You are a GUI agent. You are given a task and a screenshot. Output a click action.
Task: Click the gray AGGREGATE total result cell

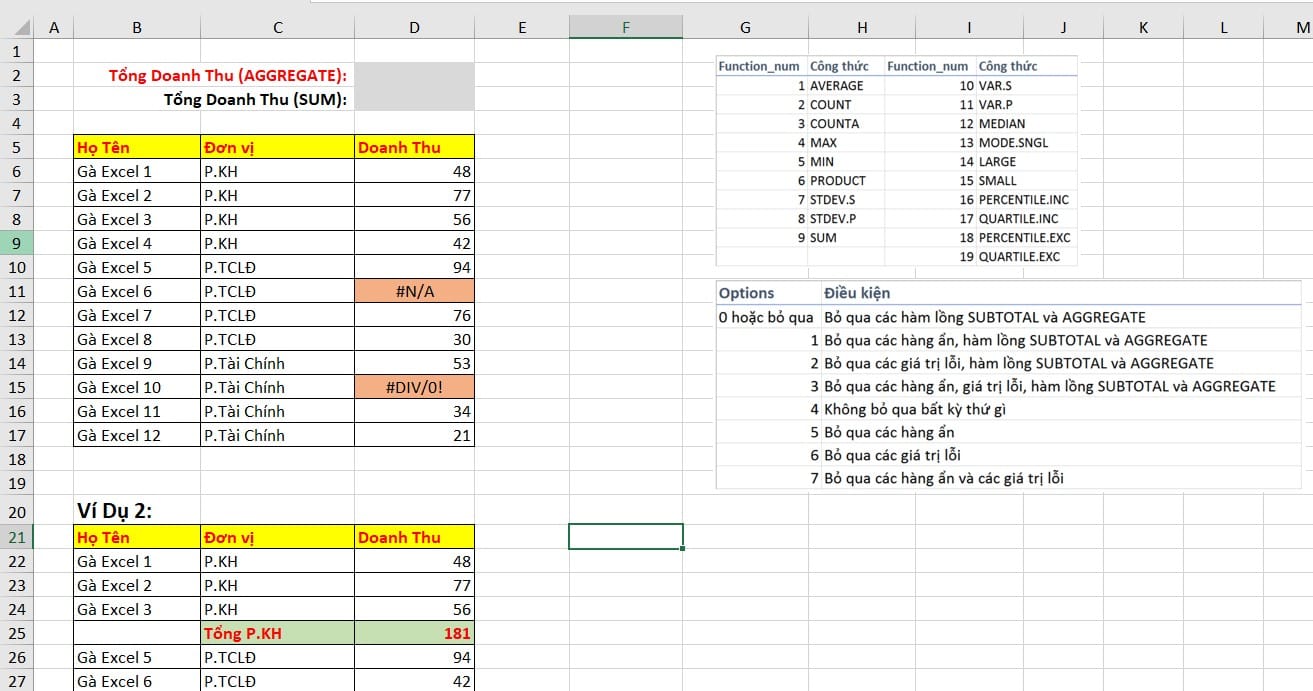pyautogui.click(x=414, y=76)
